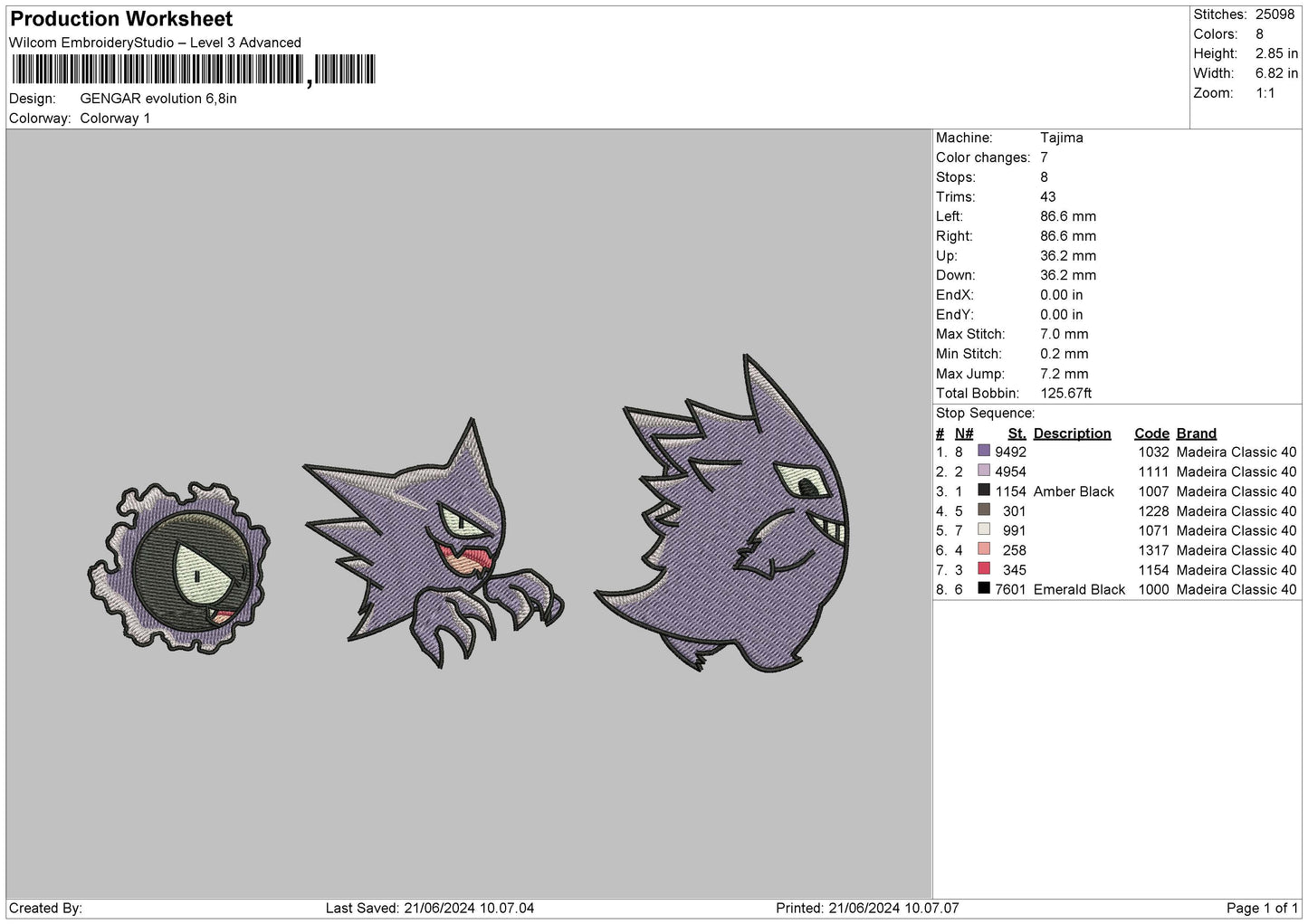Click the stitch count '25098'
The width and height of the screenshot is (1308, 924).
coord(1275,14)
